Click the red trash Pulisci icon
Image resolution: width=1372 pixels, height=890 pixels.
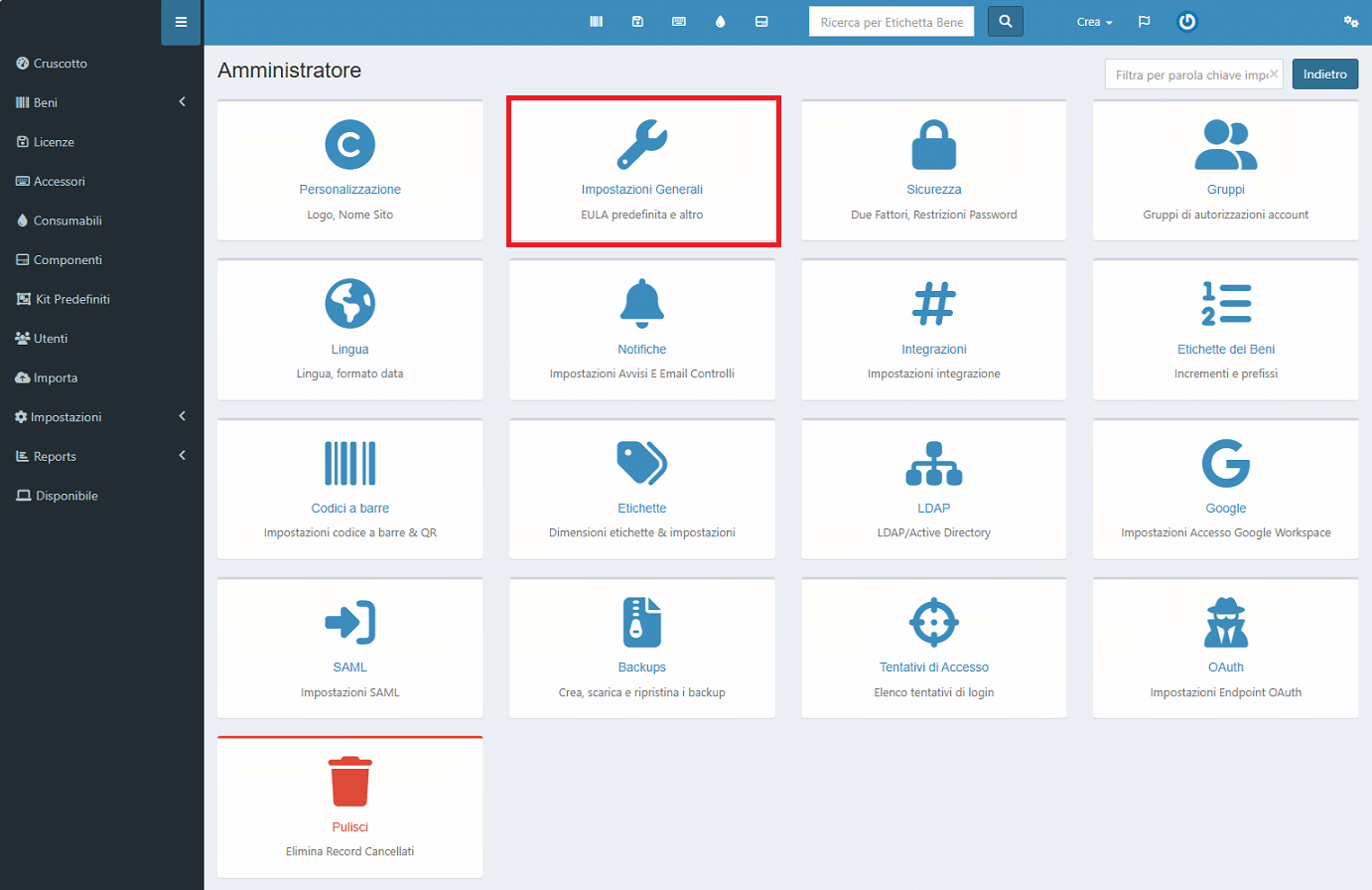click(x=349, y=782)
